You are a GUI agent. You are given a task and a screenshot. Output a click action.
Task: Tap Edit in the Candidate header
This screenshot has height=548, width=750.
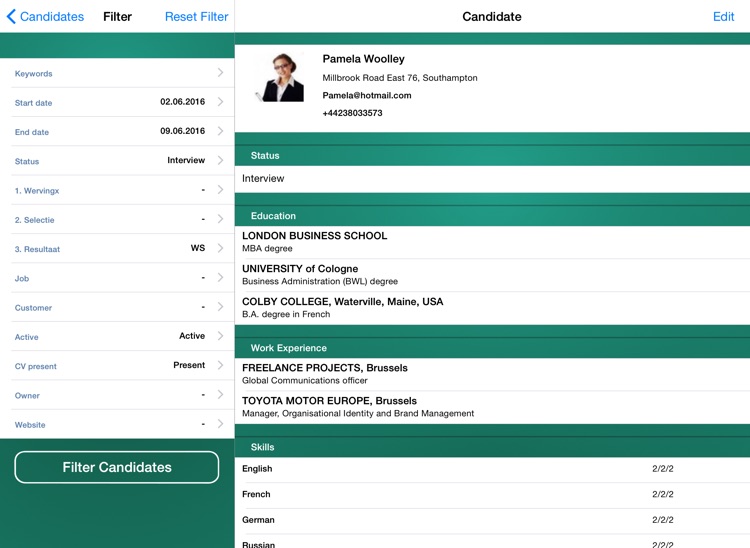pos(722,17)
